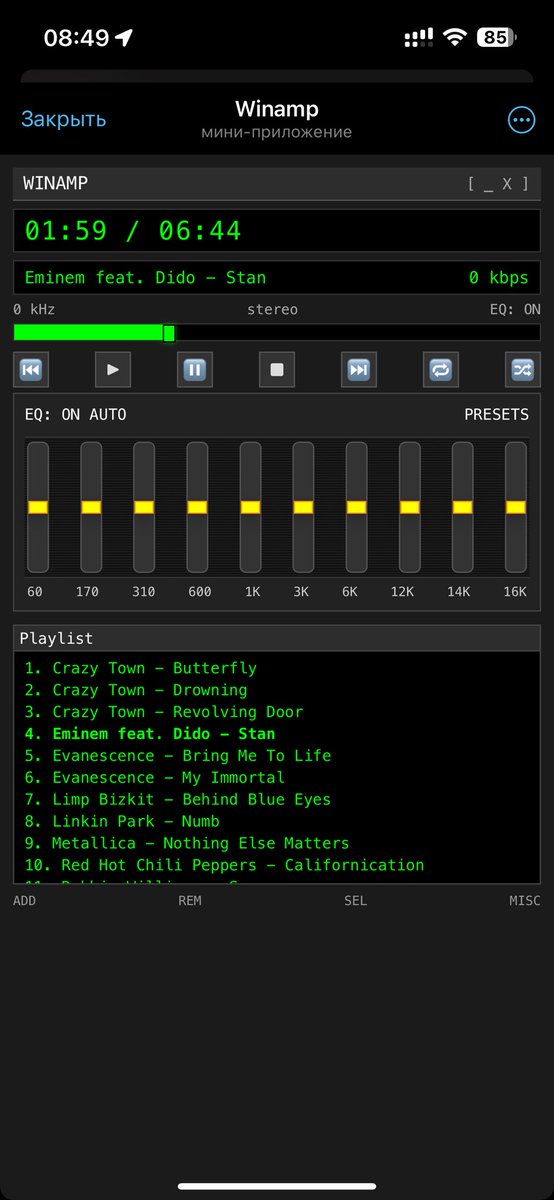
Task: Click the 600 Hz equalizer slider
Action: (x=197, y=507)
